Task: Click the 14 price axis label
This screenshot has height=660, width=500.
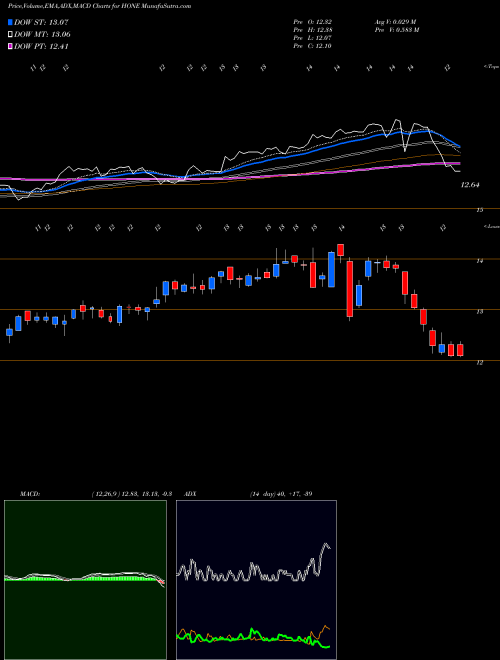Action: tap(479, 261)
